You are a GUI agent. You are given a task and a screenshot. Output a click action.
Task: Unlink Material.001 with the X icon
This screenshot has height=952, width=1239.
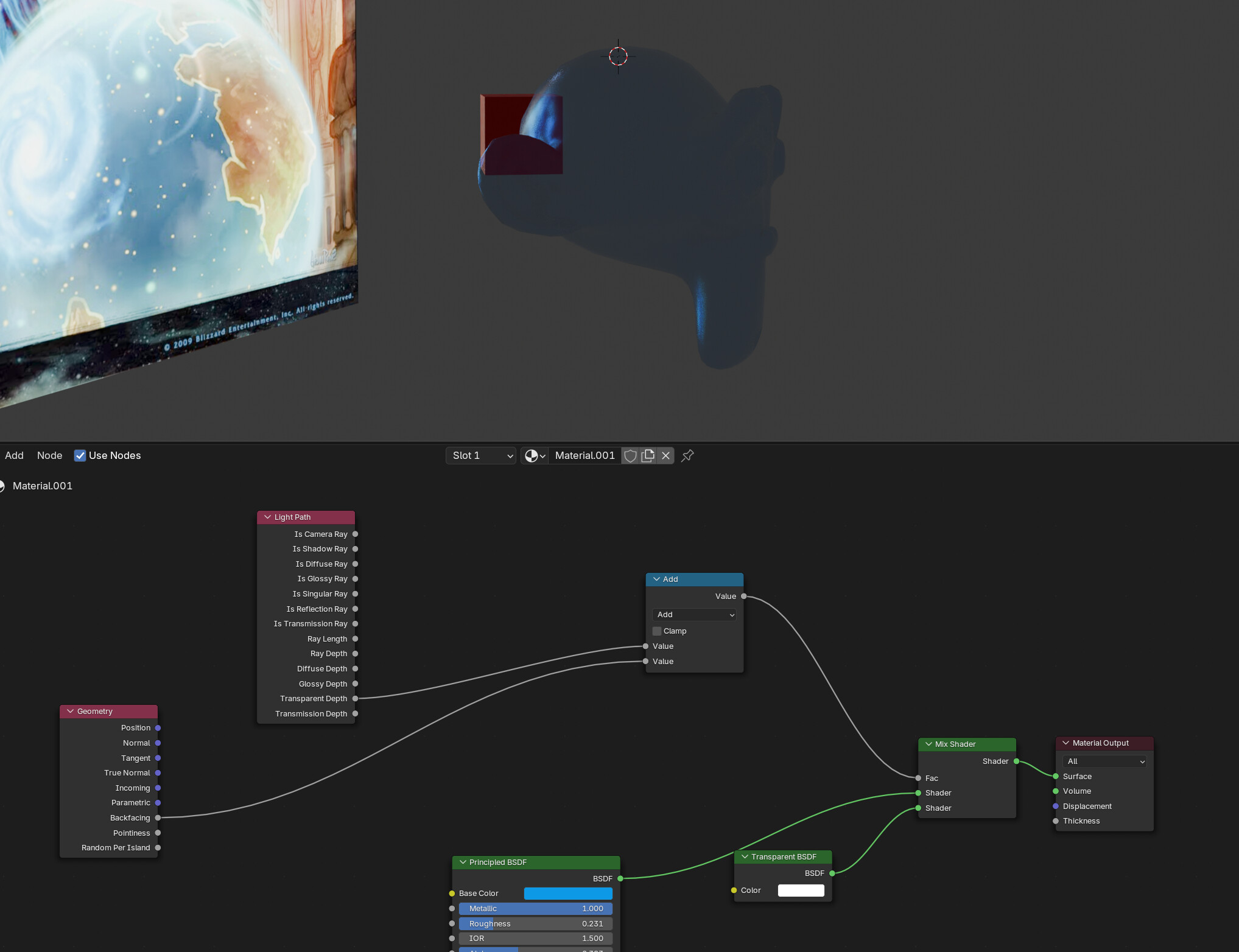click(666, 455)
